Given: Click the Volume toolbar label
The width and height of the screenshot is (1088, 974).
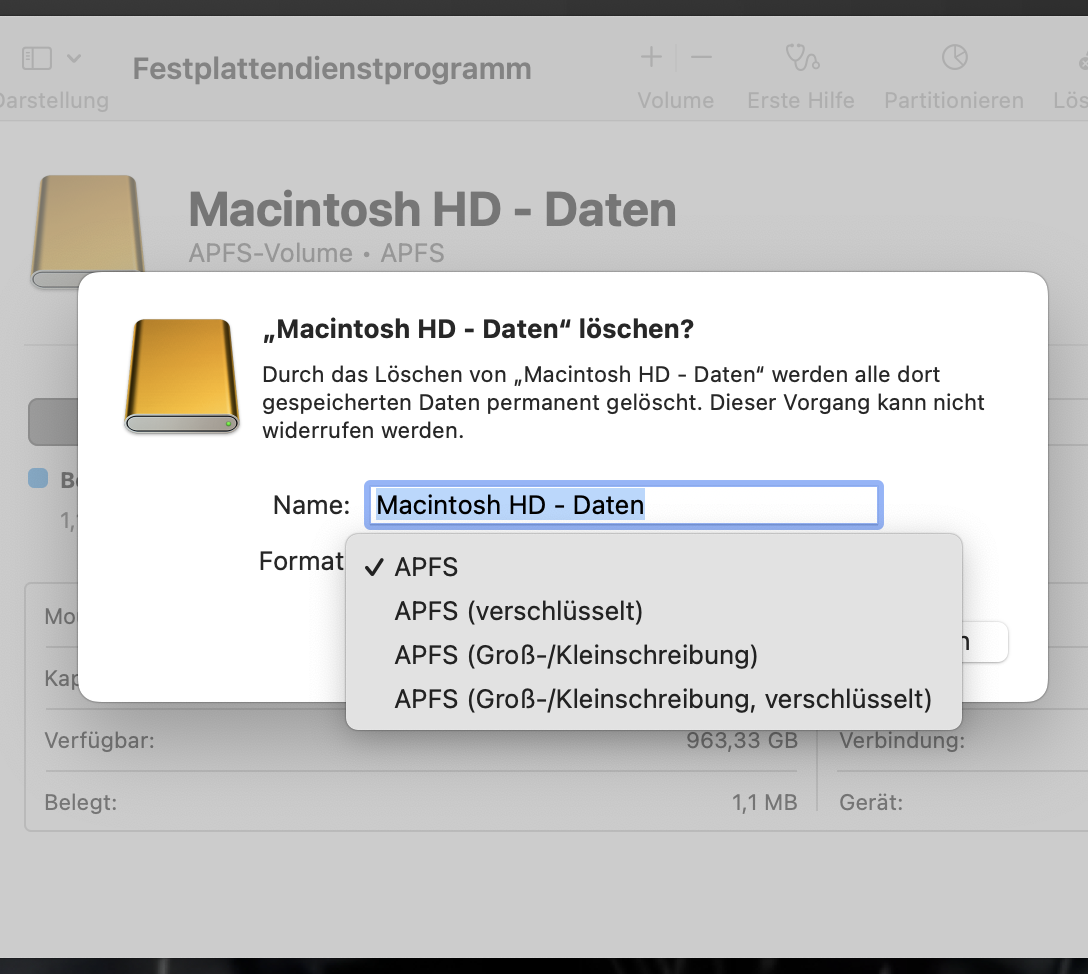Looking at the screenshot, I should [676, 101].
